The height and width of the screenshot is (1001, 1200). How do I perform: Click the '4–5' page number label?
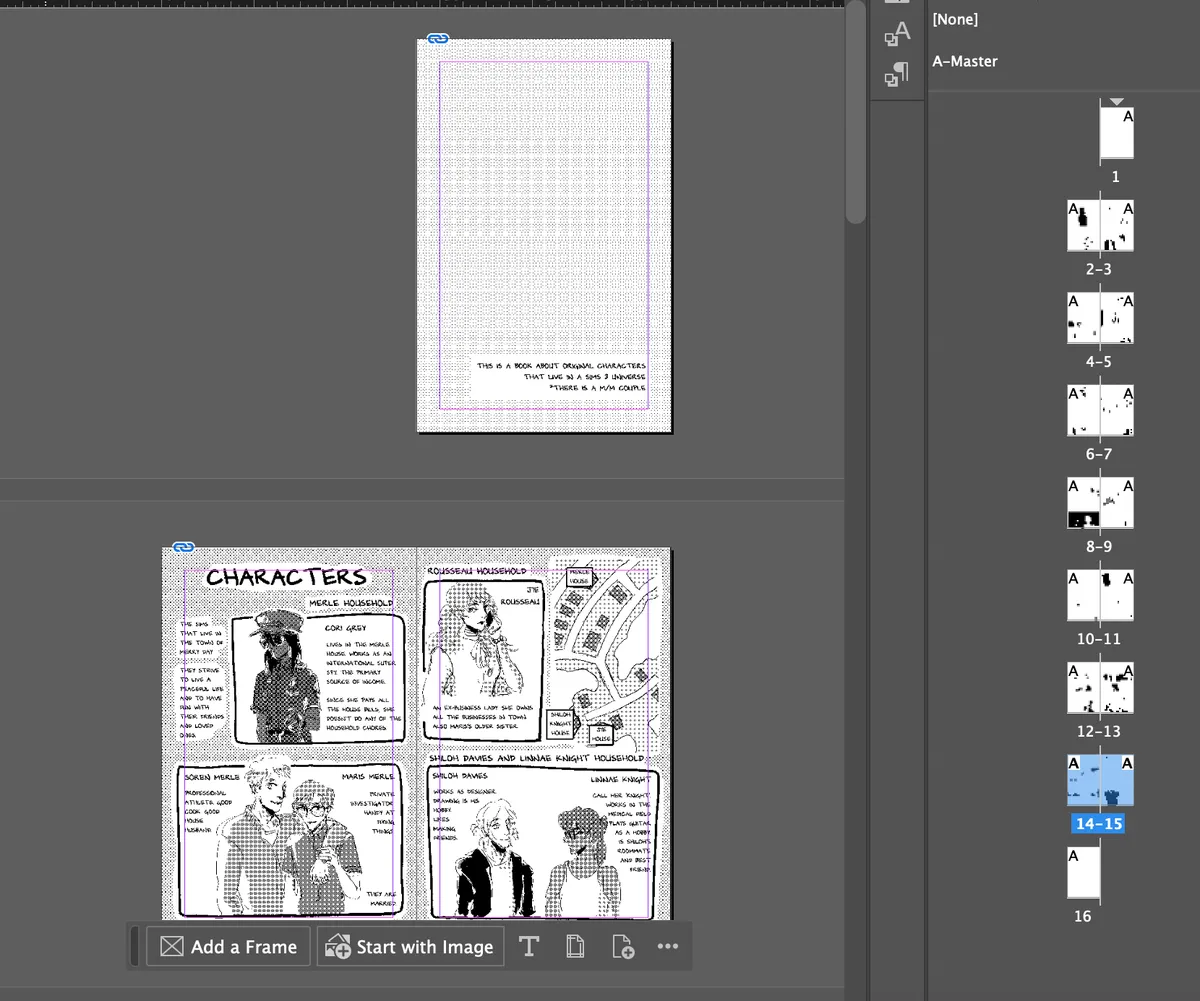[1098, 362]
